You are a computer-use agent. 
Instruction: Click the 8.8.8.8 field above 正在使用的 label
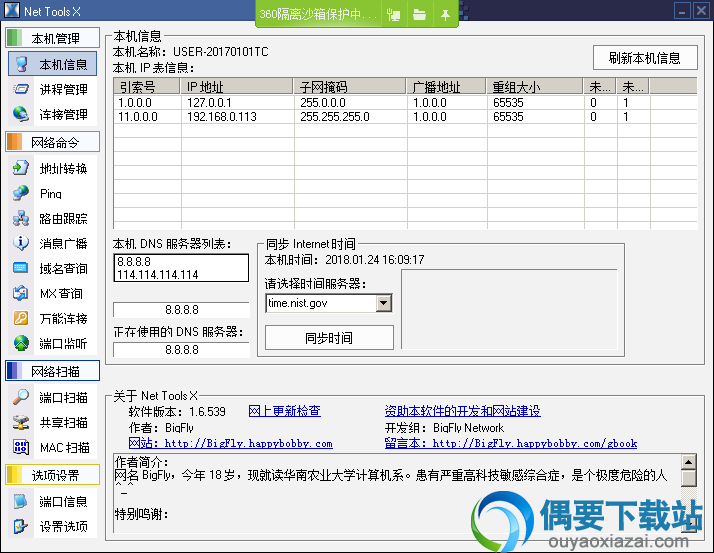pyautogui.click(x=181, y=310)
